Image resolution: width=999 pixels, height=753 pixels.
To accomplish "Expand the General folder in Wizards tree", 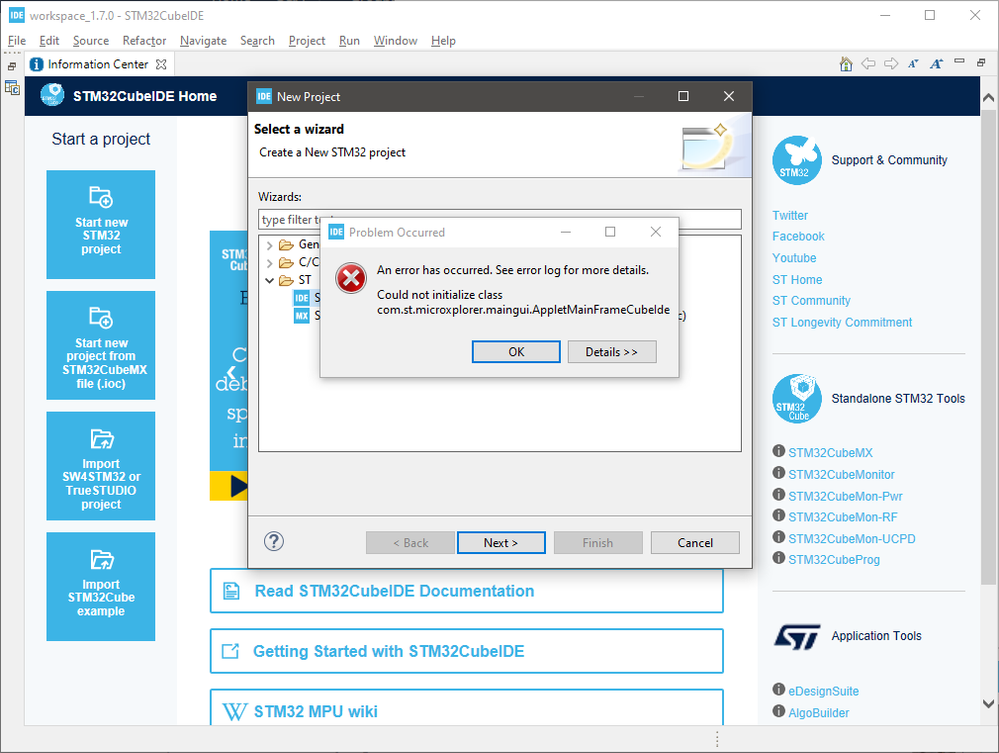I will coord(270,245).
